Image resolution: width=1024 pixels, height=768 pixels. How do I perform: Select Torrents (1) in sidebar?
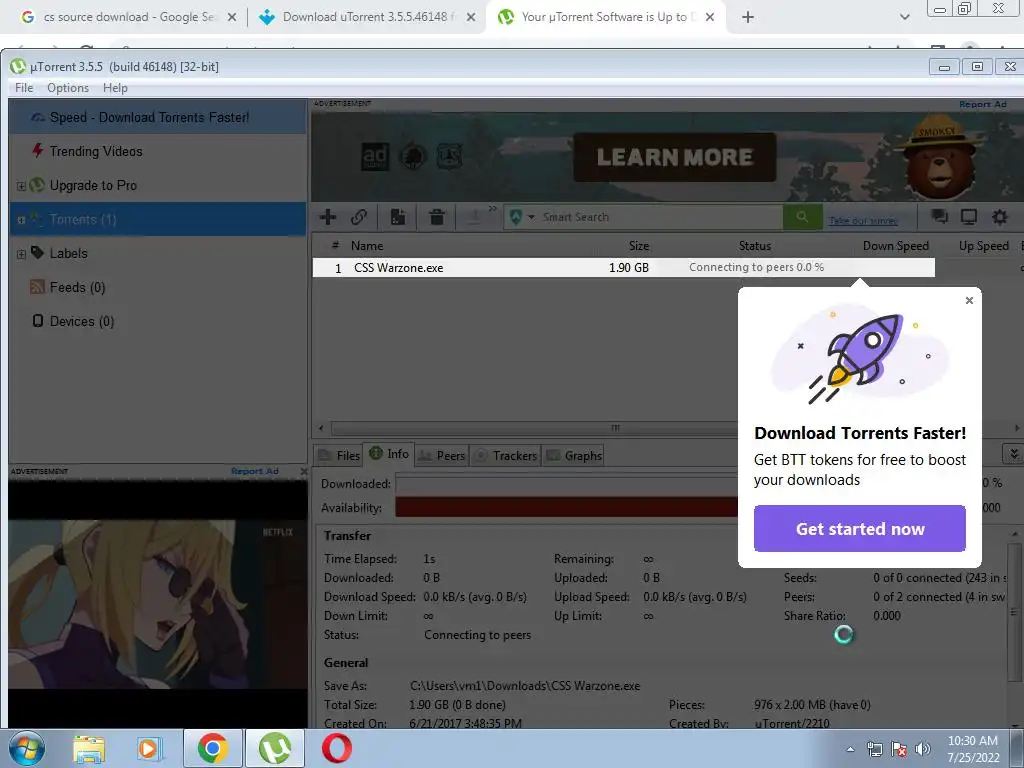(x=157, y=219)
